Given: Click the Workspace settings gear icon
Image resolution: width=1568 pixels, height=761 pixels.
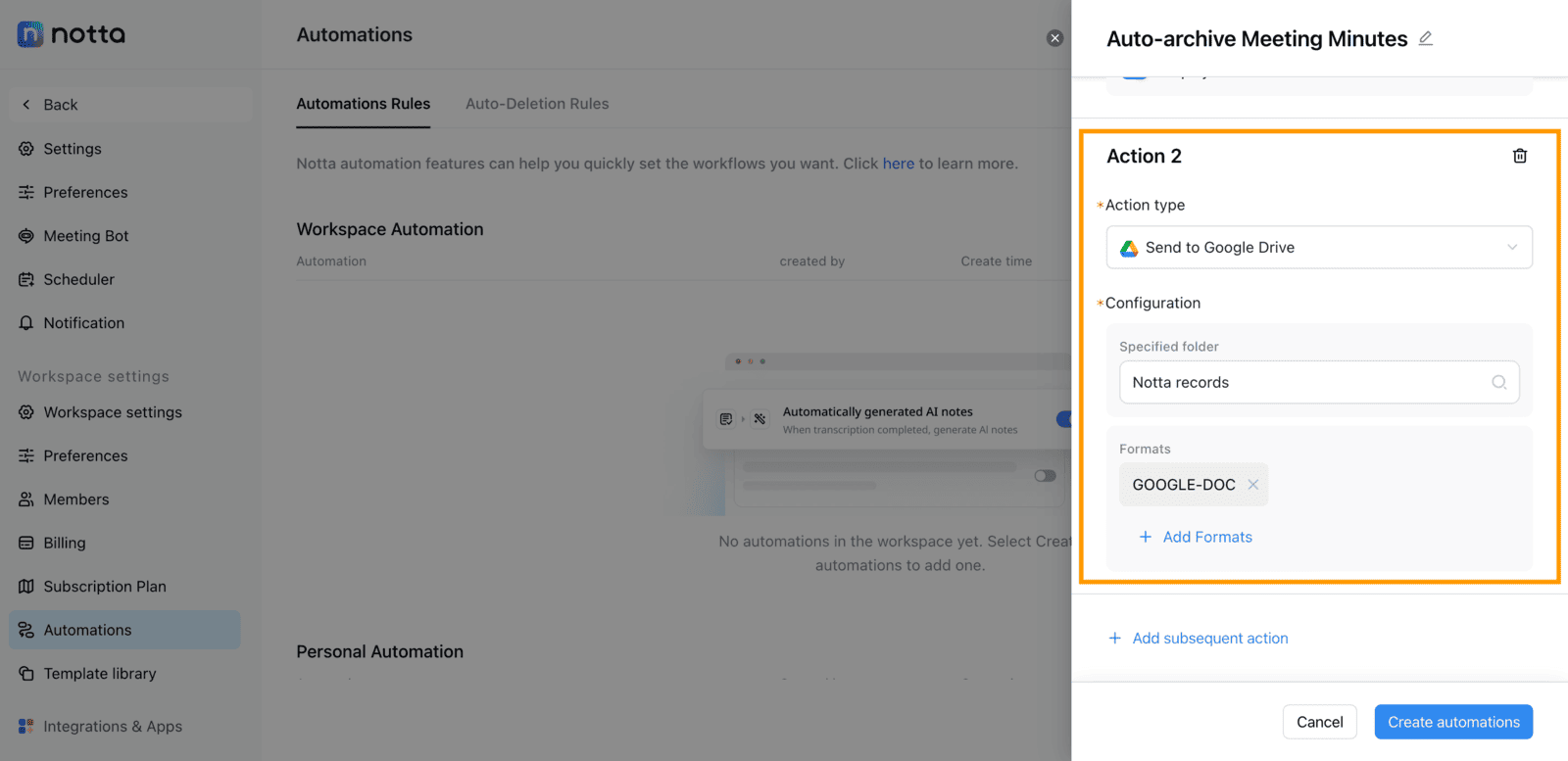Looking at the screenshot, I should [26, 412].
